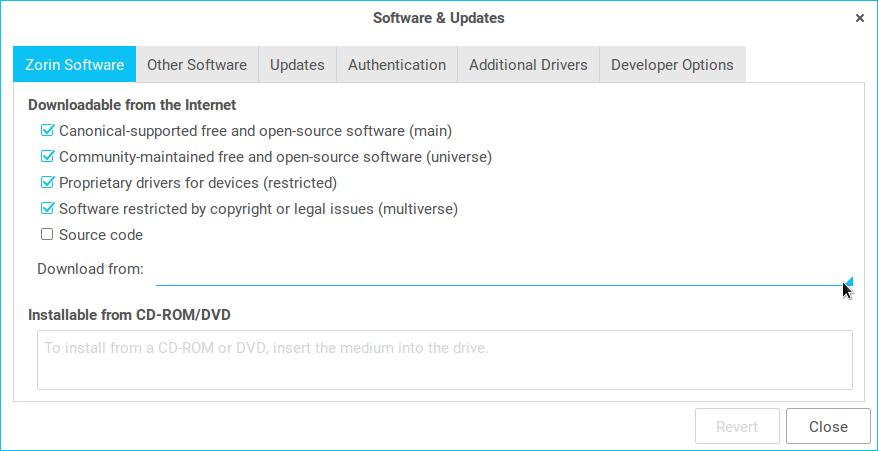878x451 pixels.
Task: Untick Software restricted by copyright (multiverse)
Action: coord(47,209)
